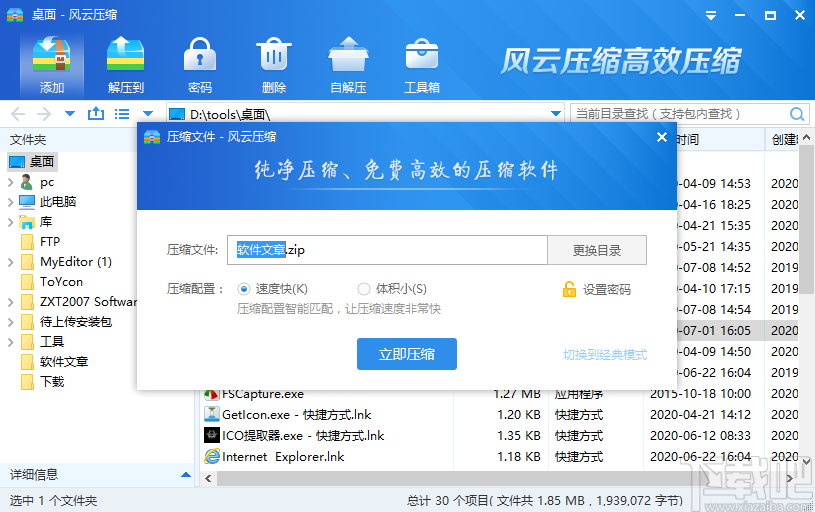Expand the MyEditor (1) folder node
The image size is (815, 512).
pos(10,262)
